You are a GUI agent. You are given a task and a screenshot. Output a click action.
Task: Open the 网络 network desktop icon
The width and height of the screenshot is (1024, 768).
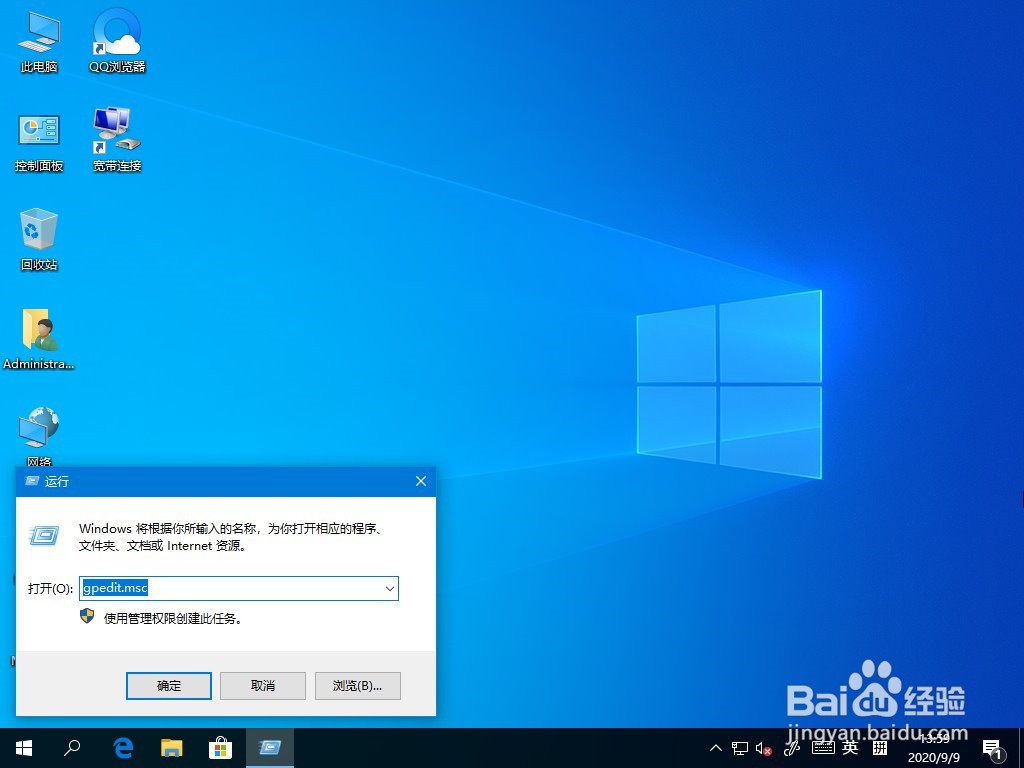tap(38, 430)
